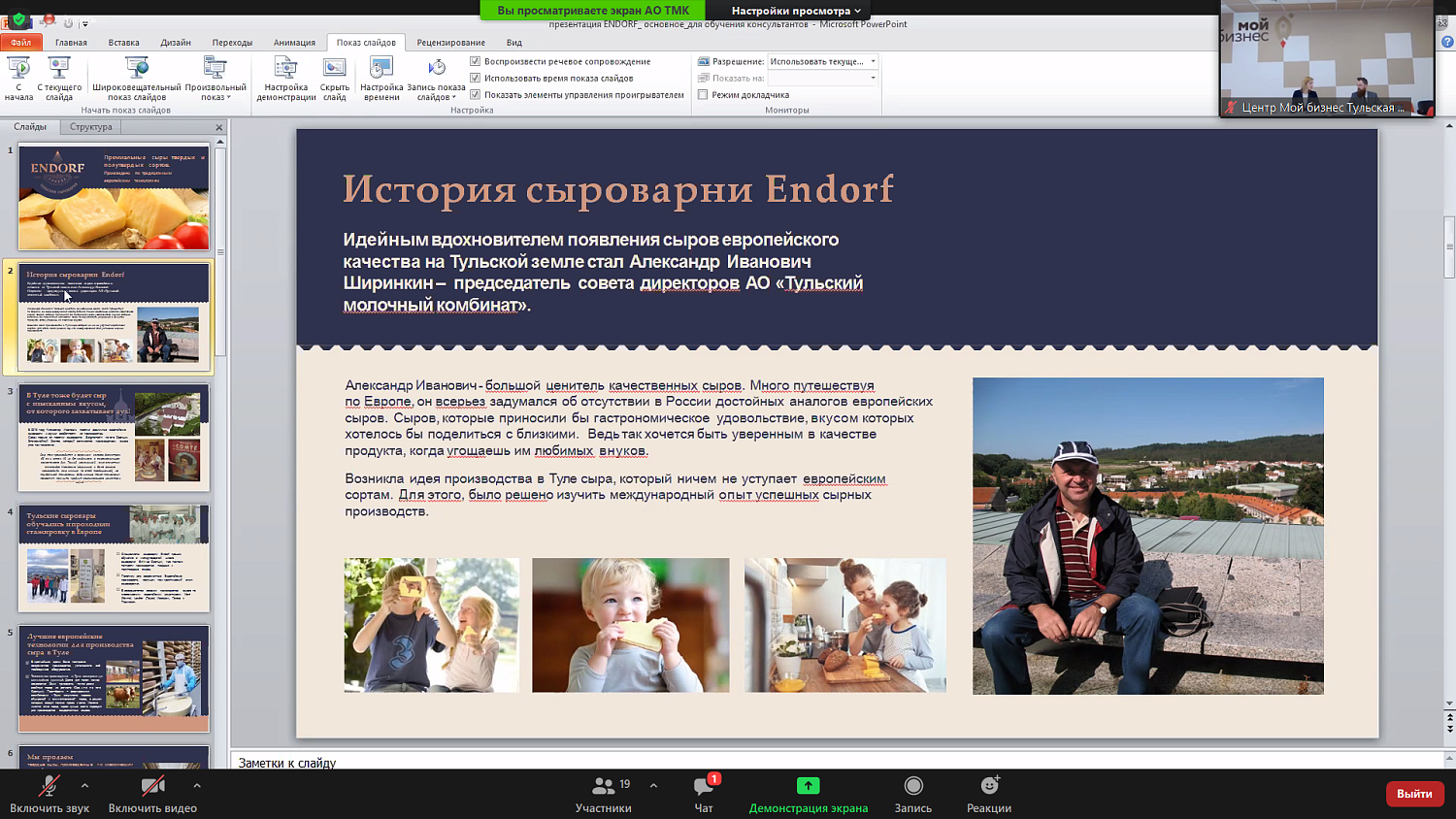Click screen-share notice banner

(593, 11)
